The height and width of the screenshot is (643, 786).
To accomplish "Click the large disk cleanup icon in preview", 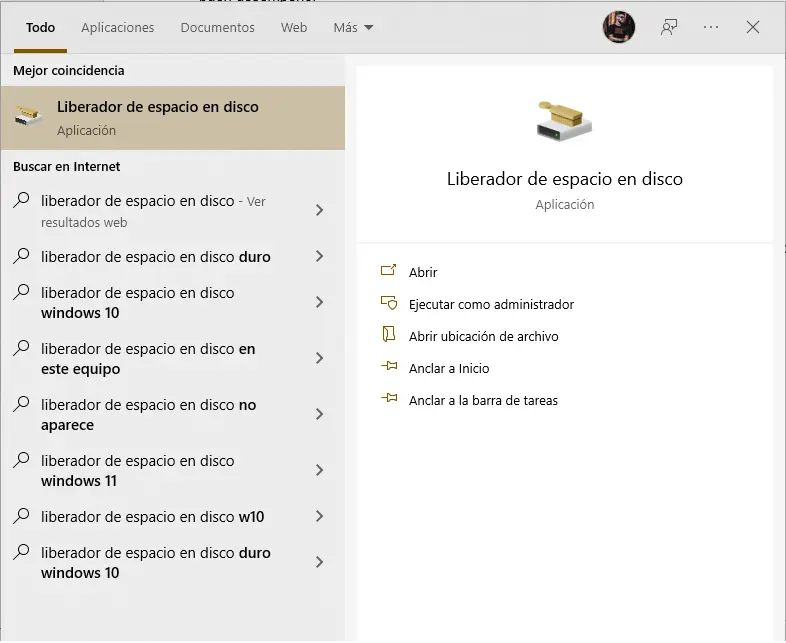I will pos(564,122).
